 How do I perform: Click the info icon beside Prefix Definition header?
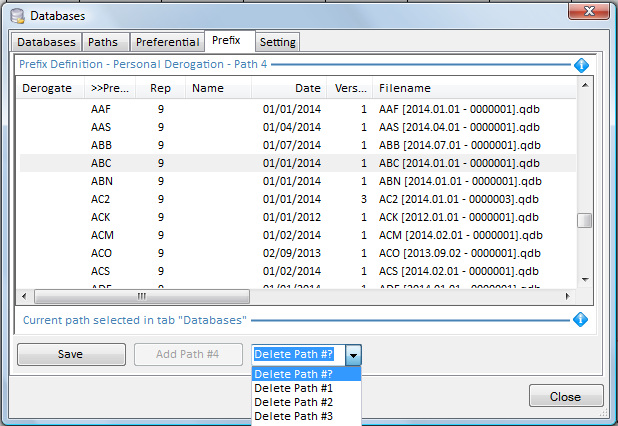[x=581, y=65]
